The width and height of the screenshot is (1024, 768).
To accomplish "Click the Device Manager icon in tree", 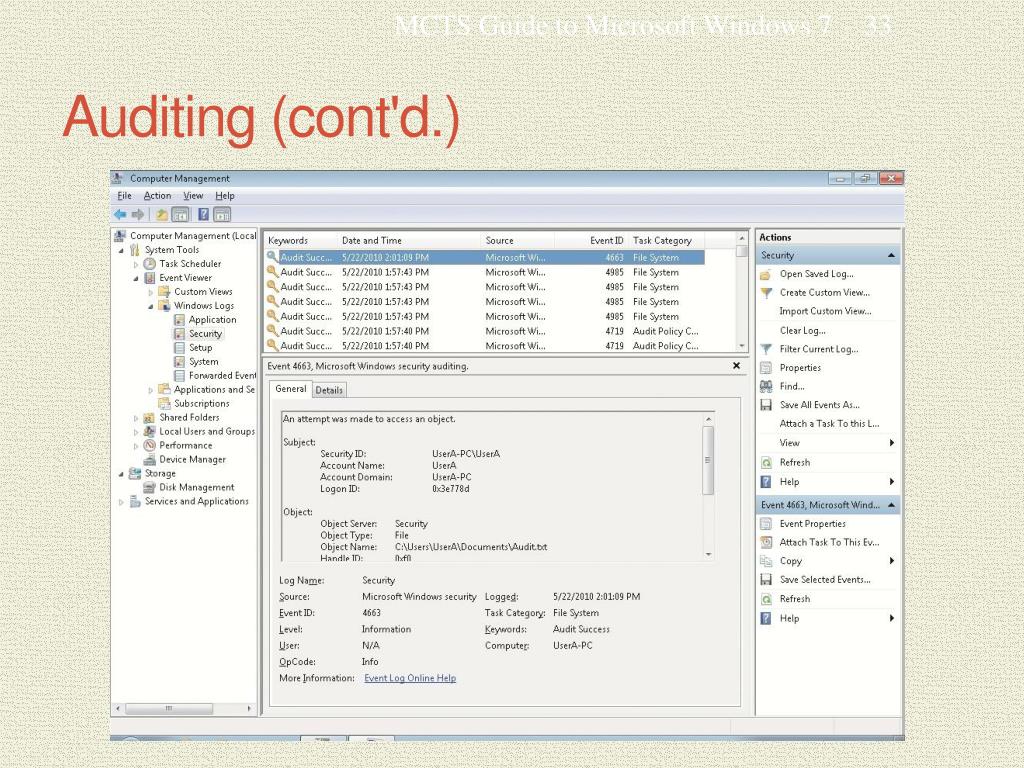I will (x=150, y=460).
